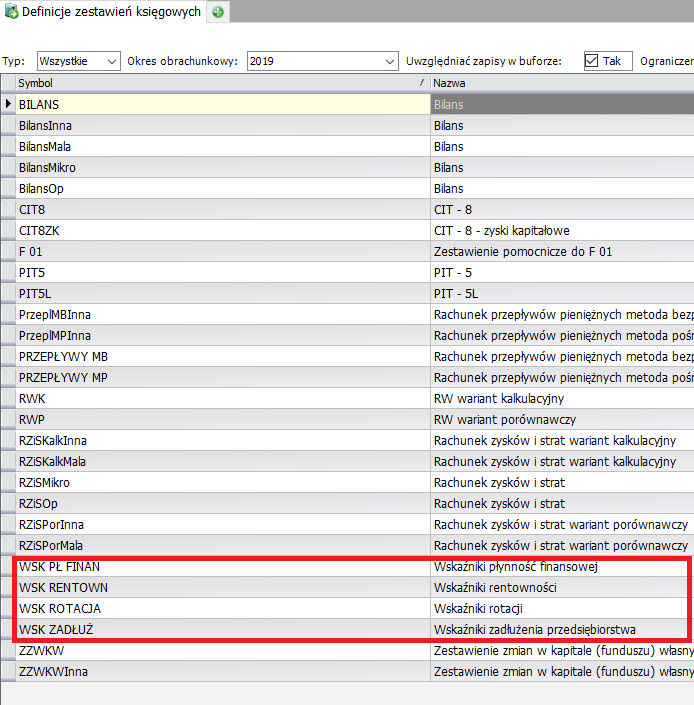Toggle the 'Tak' buffer entries checkbox
This screenshot has width=694, height=705.
click(591, 61)
